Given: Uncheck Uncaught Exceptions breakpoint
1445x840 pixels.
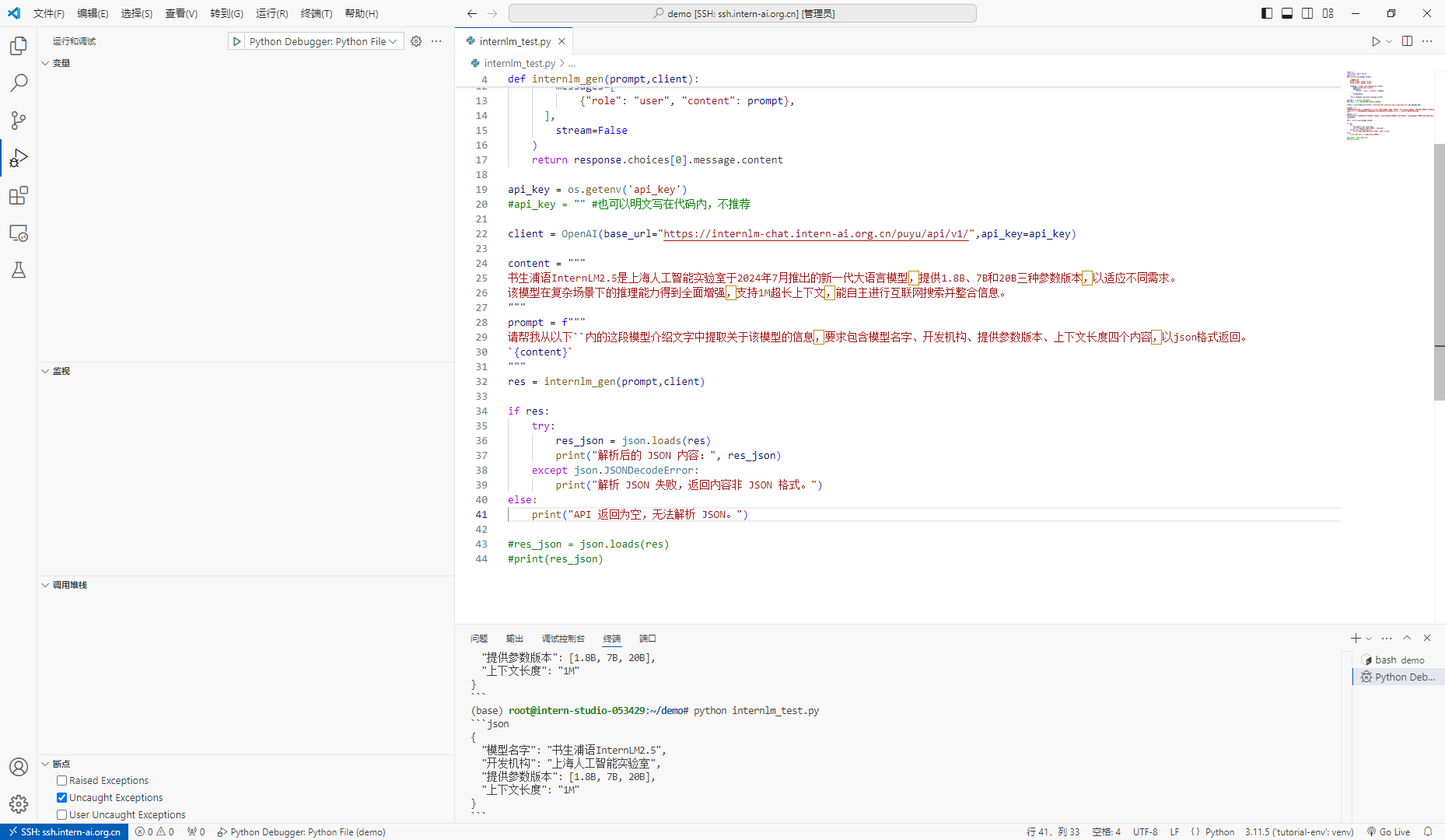Looking at the screenshot, I should [x=61, y=797].
